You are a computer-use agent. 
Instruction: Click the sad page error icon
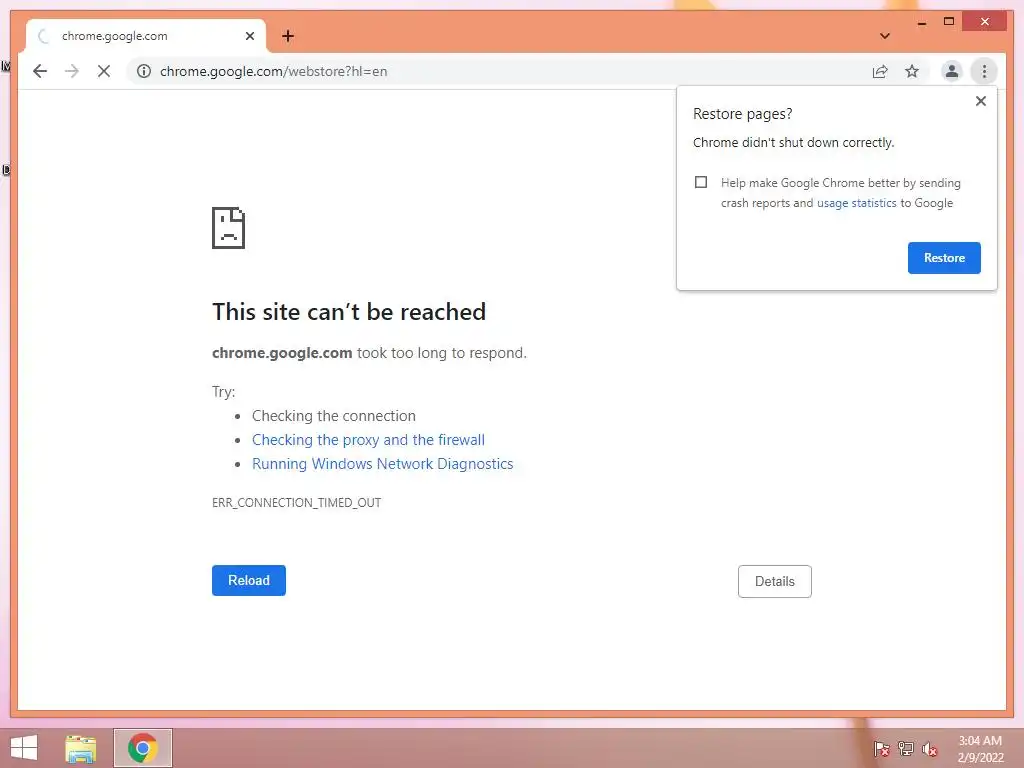click(x=228, y=228)
